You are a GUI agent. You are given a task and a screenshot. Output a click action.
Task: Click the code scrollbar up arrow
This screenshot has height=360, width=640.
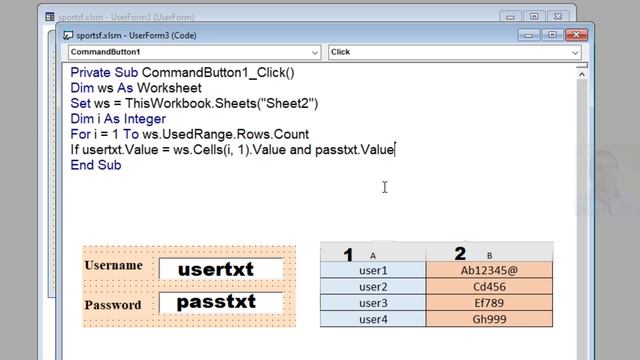[x=582, y=74]
